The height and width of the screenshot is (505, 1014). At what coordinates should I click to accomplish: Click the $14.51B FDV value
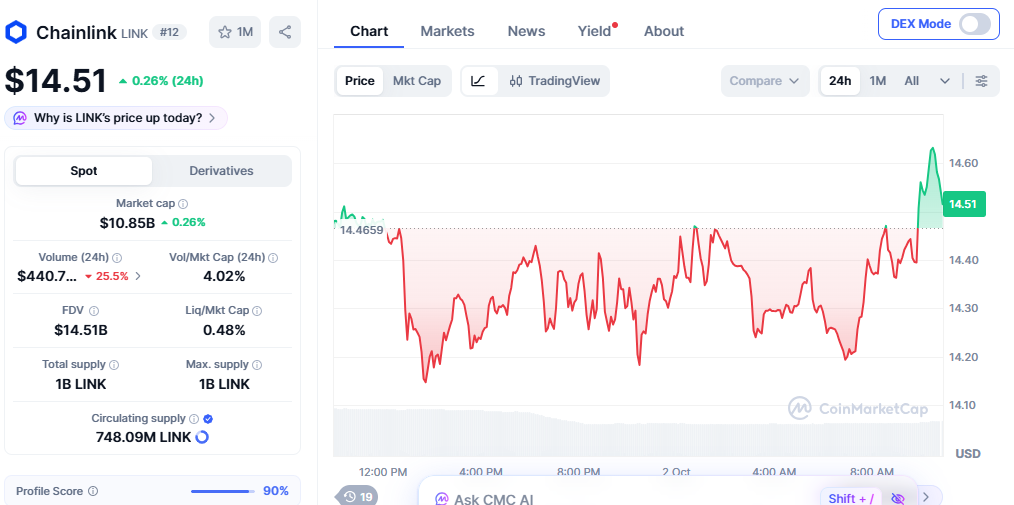[81, 330]
